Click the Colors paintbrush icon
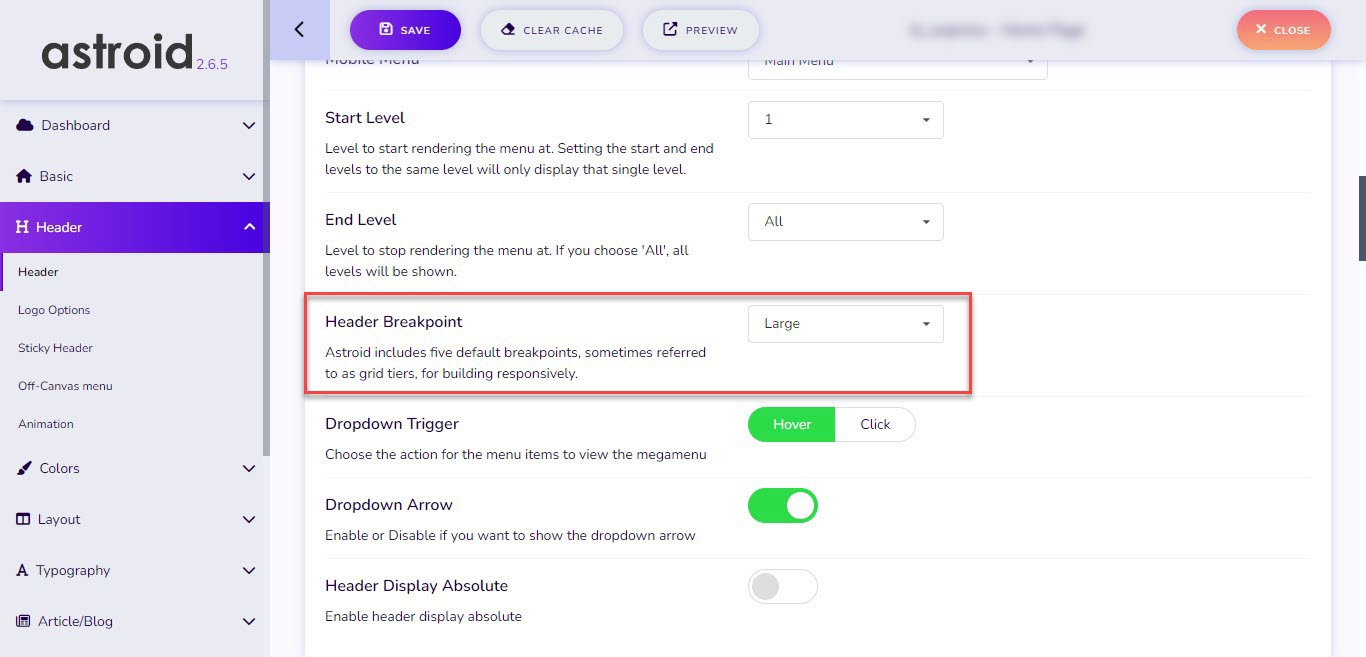The image size is (1366, 657). tap(24, 468)
